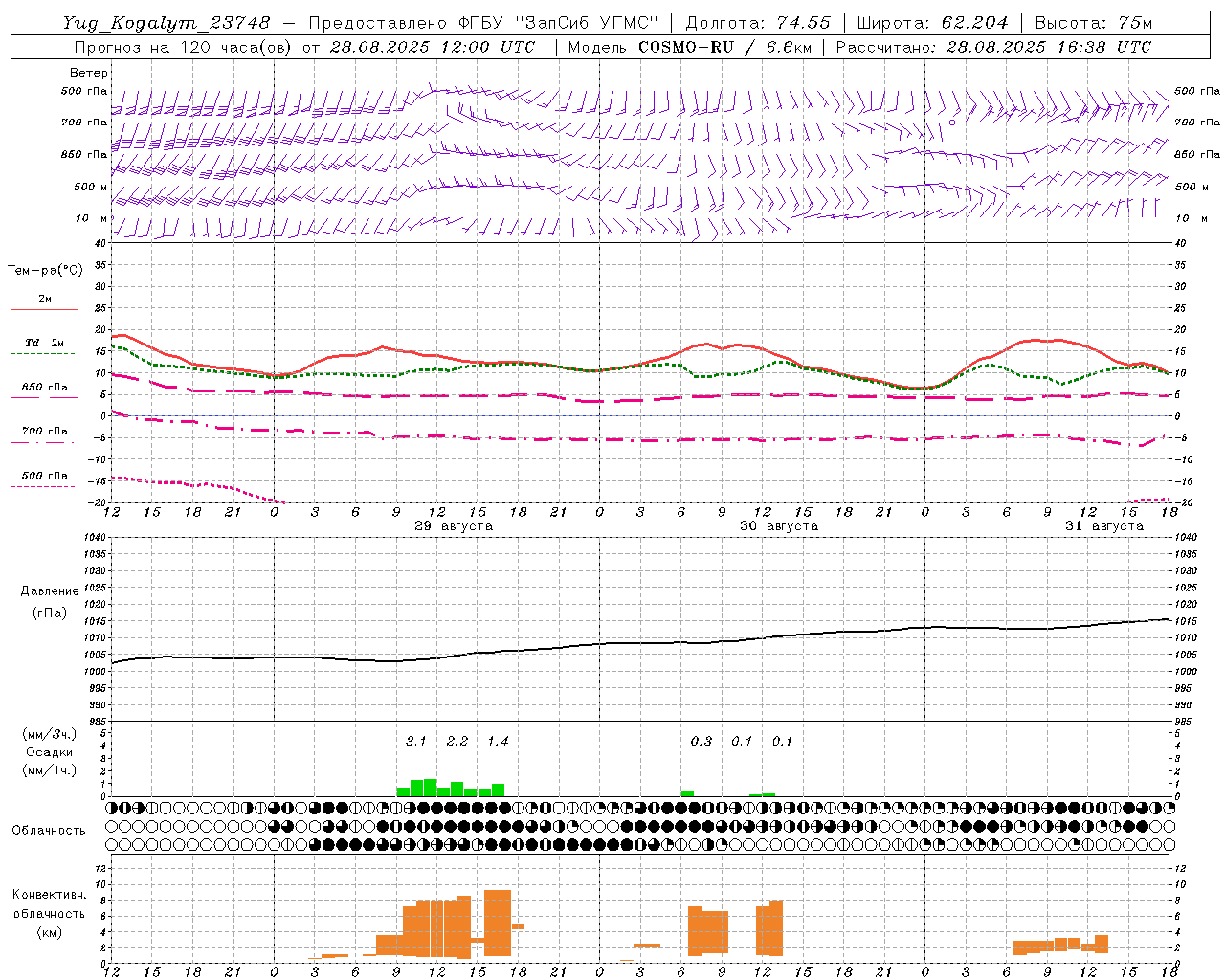
Task: Click the station name Yug_Kogalym_23748
Action: click(167, 23)
